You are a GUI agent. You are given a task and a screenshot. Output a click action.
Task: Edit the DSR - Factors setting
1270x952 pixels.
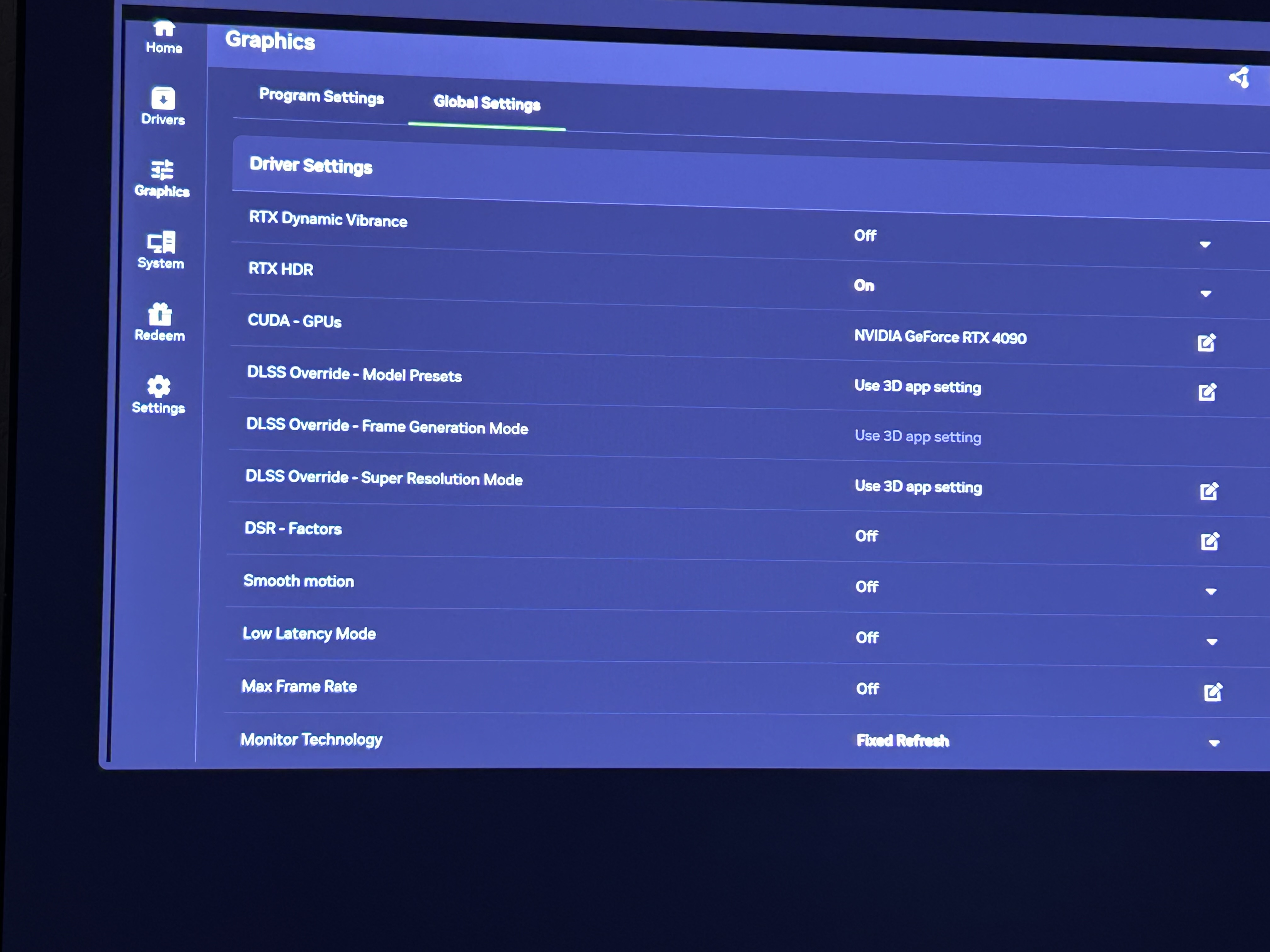coord(1210,541)
